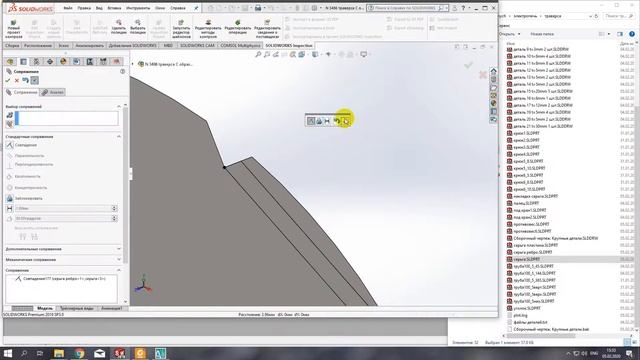This screenshot has height=360, width=640.
Task: Click the angle value spinner arrows
Action: tap(114, 218)
